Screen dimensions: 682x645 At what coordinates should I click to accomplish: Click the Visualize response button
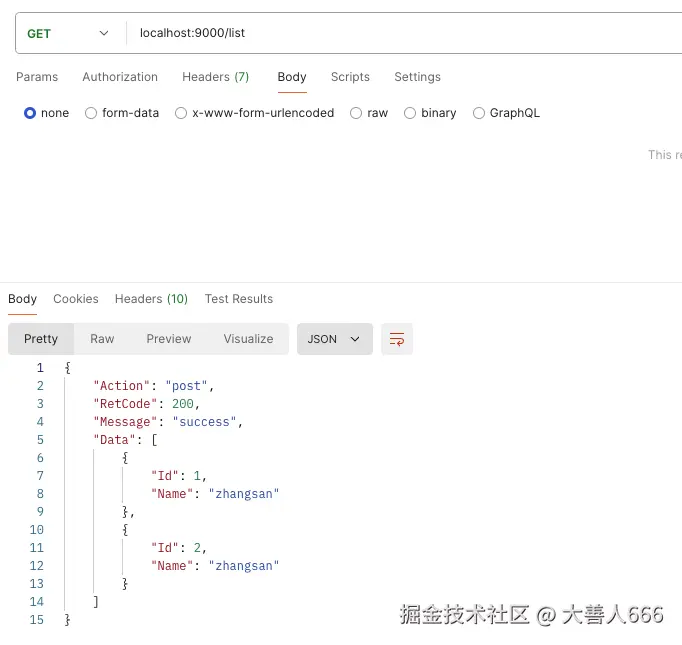click(248, 339)
